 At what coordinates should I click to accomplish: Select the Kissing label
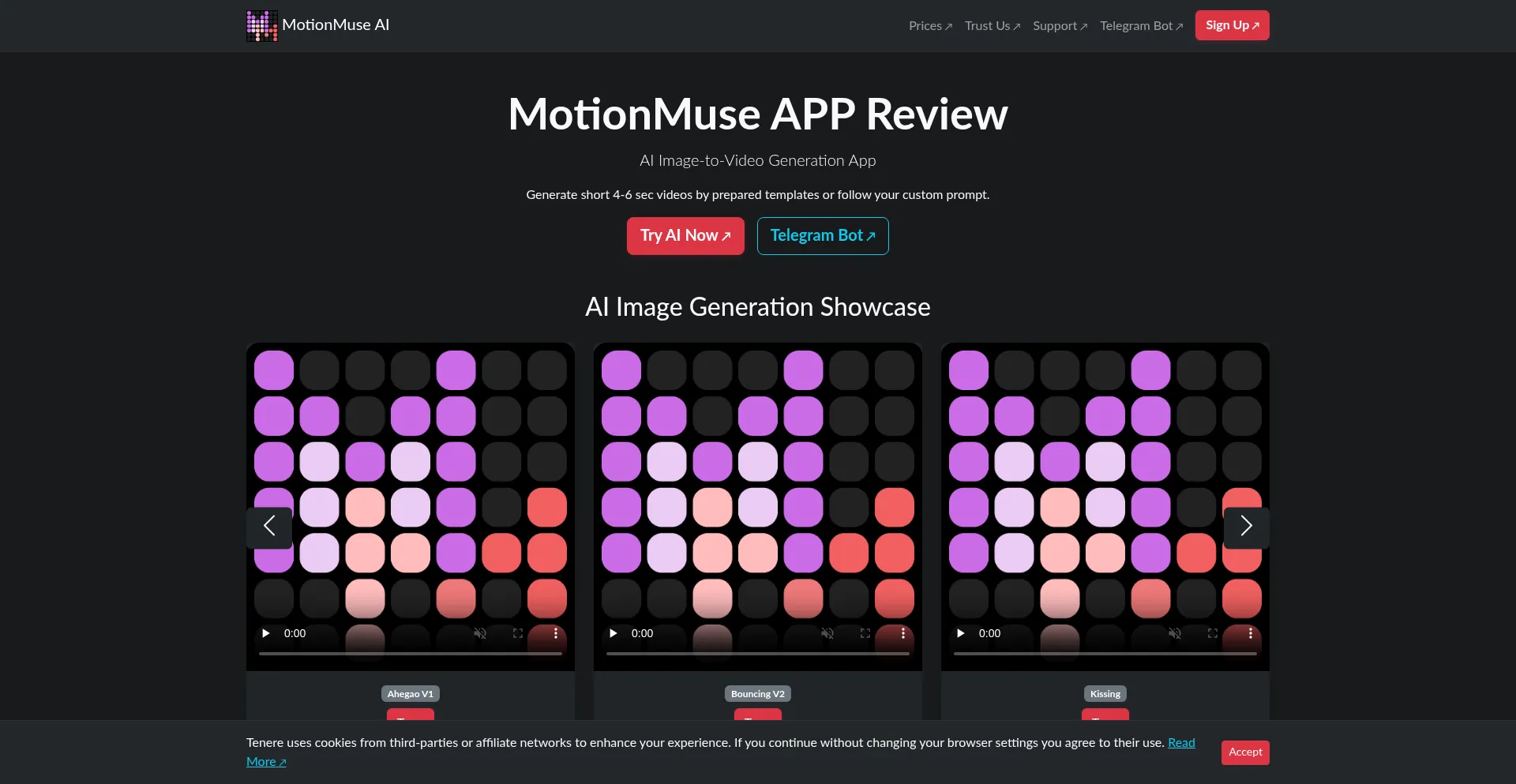click(x=1105, y=694)
